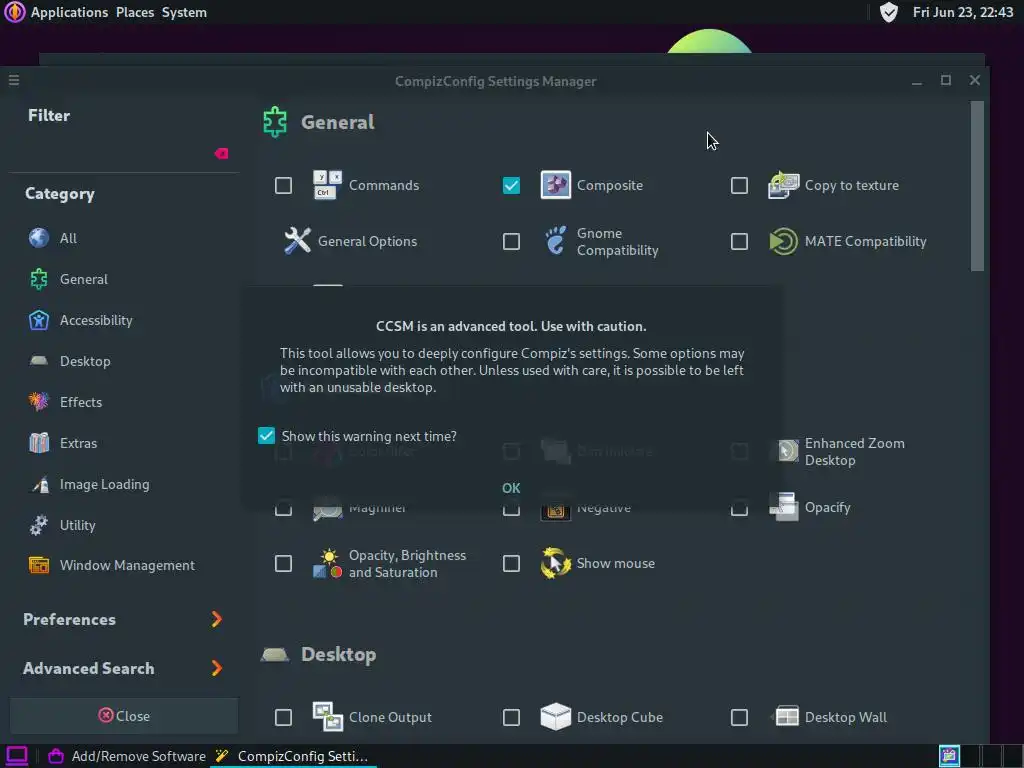Image resolution: width=1024 pixels, height=768 pixels.
Task: Select the Image Loading category icon
Action: click(39, 485)
